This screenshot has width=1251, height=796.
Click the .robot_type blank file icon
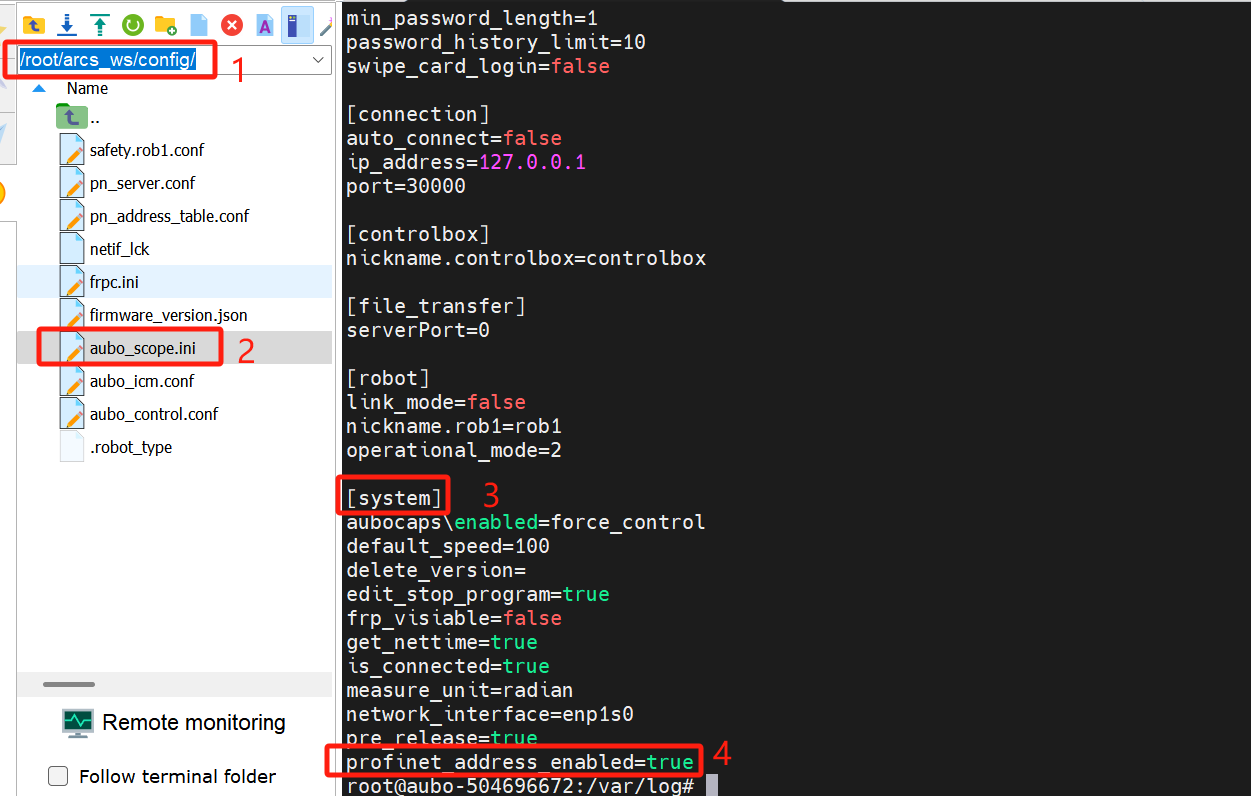(72, 447)
